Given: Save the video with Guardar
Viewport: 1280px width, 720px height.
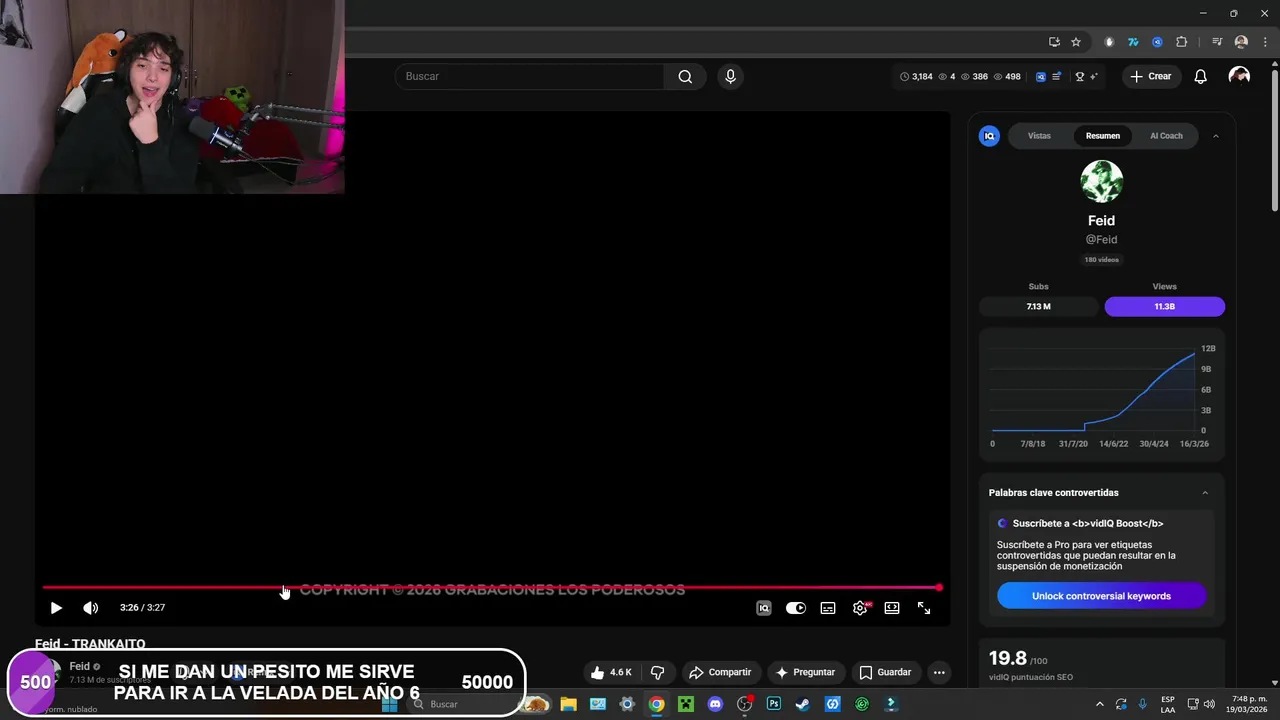Looking at the screenshot, I should click(885, 673).
